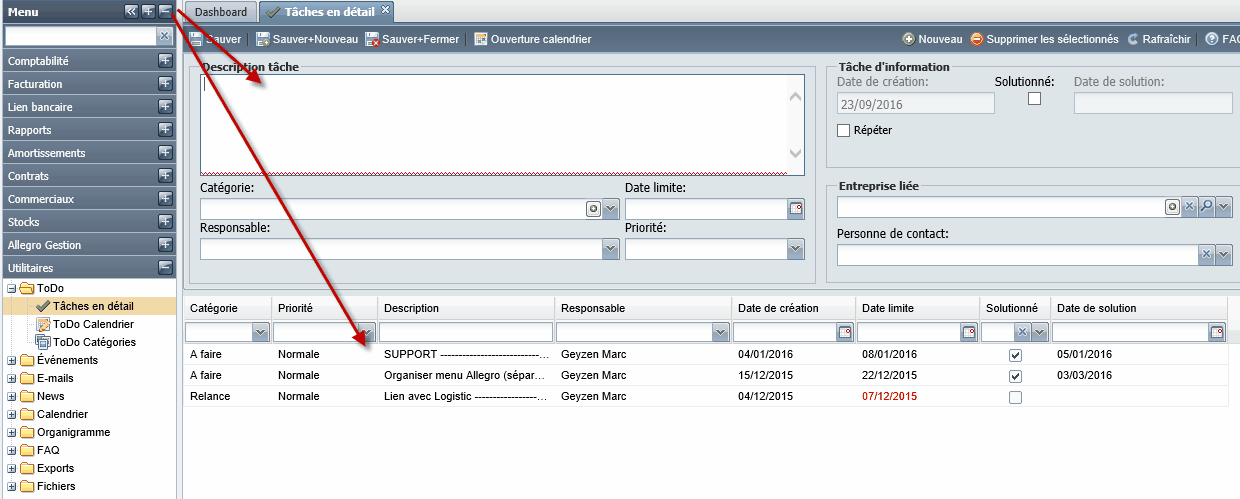Open ToDo Calendrier in the tree

coord(93,324)
